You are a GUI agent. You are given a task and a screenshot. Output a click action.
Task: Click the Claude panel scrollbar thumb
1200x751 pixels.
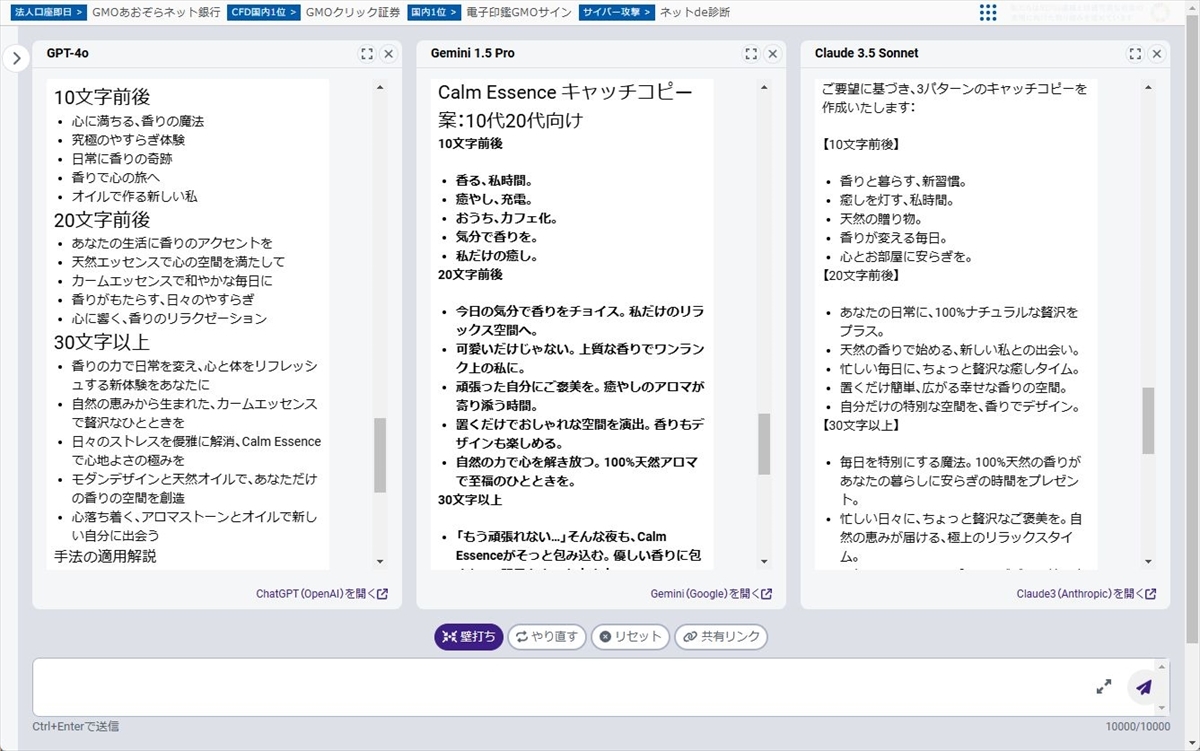pos(1148,421)
